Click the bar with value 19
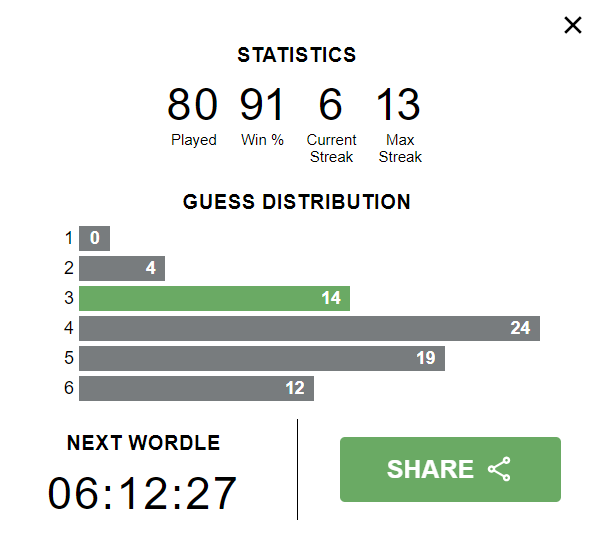Screen dimensions: 602x548 (262, 358)
